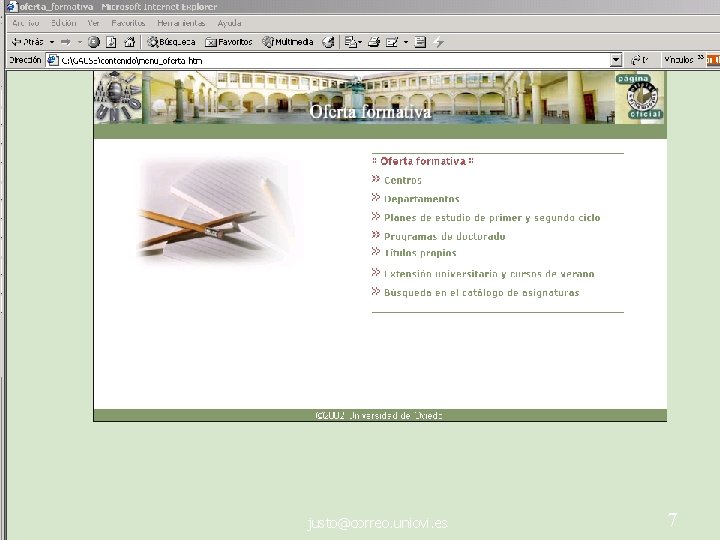Open the Departamentos link
720x540 pixels.
click(x=422, y=199)
